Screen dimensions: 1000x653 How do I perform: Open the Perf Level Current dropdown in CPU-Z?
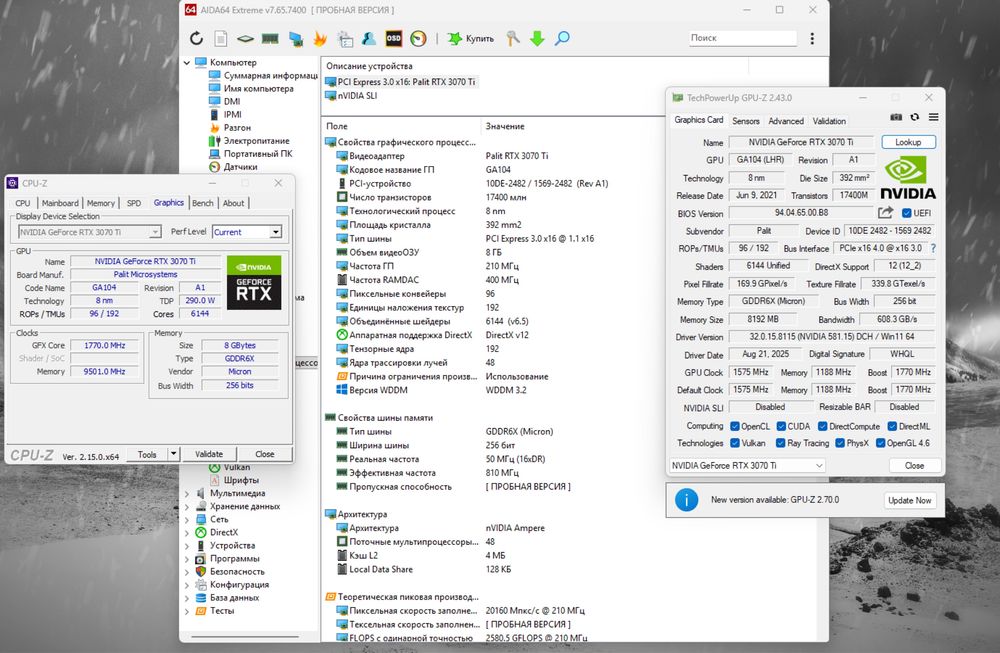pos(247,232)
